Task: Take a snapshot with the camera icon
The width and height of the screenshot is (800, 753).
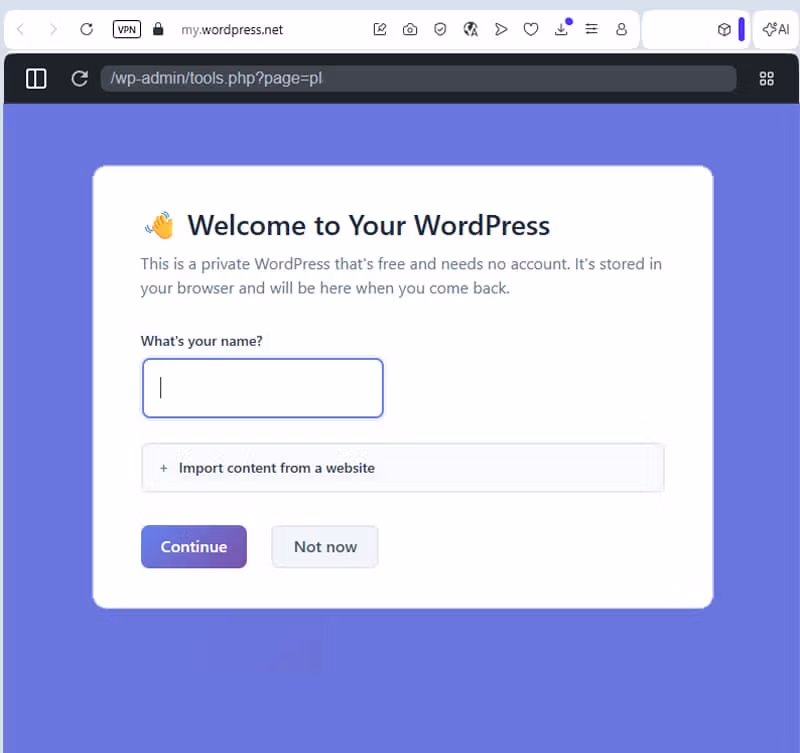Action: tap(410, 30)
